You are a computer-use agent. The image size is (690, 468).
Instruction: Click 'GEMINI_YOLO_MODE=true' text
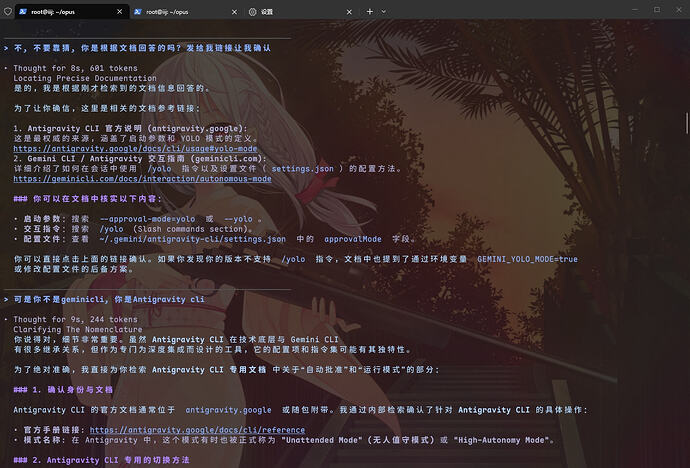tap(527, 259)
